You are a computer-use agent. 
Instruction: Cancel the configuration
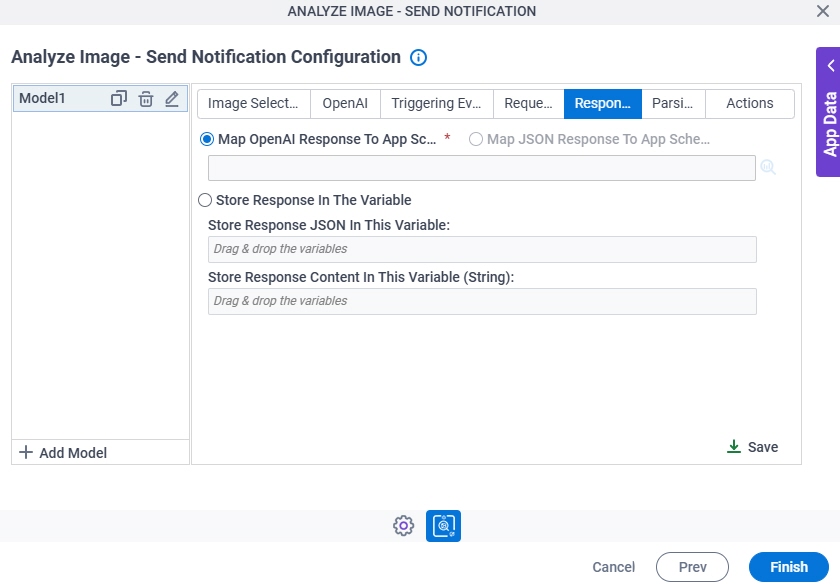pos(613,567)
